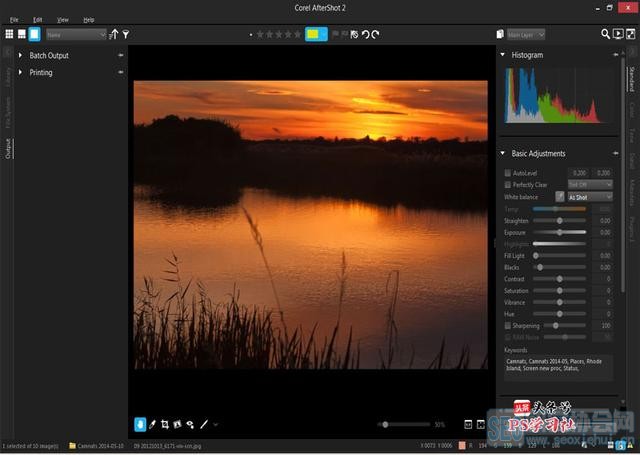Reset image settings icon left of rotate
640x455 pixels.
tap(354, 35)
